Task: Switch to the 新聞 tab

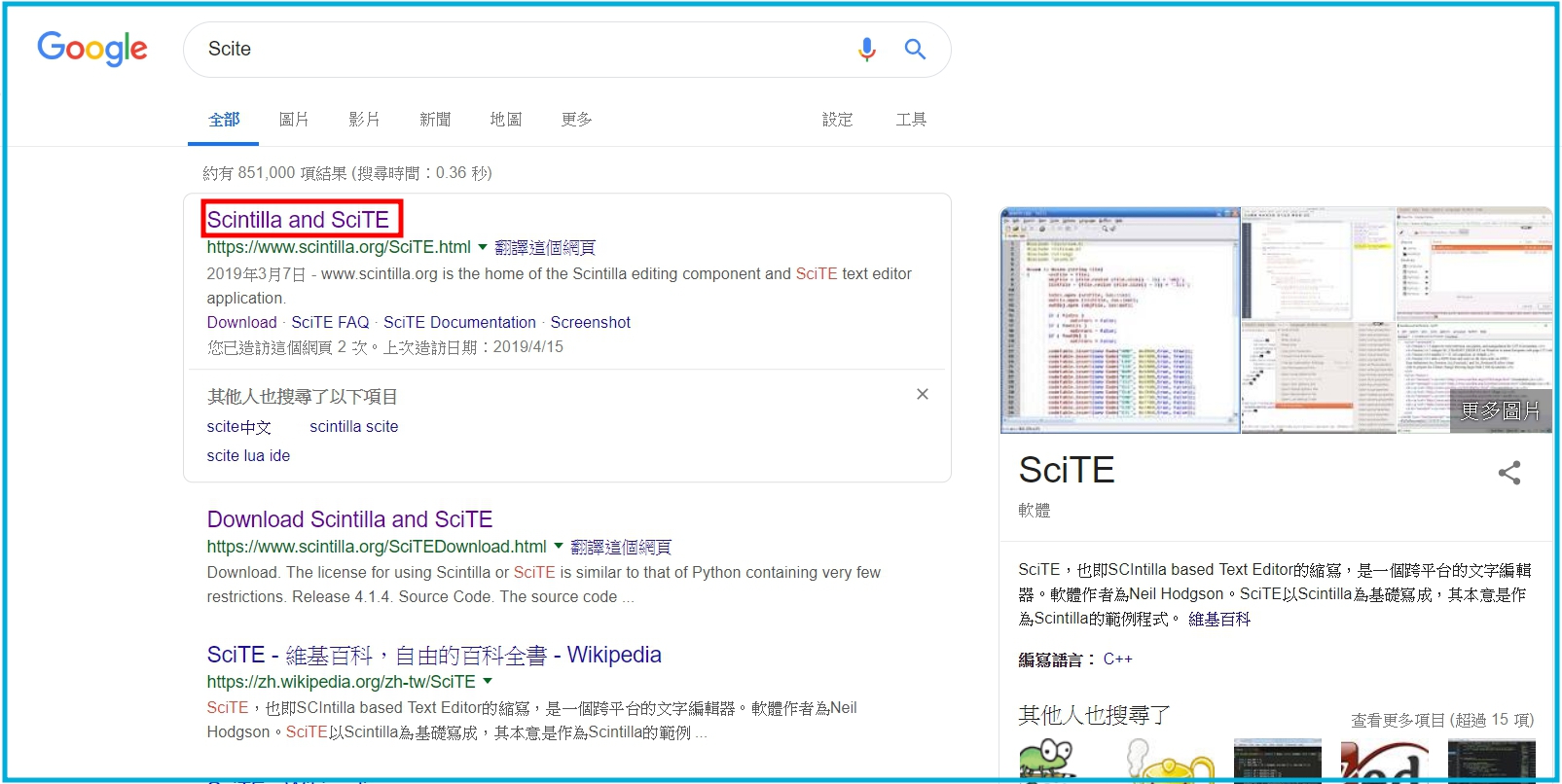Action: click(435, 120)
